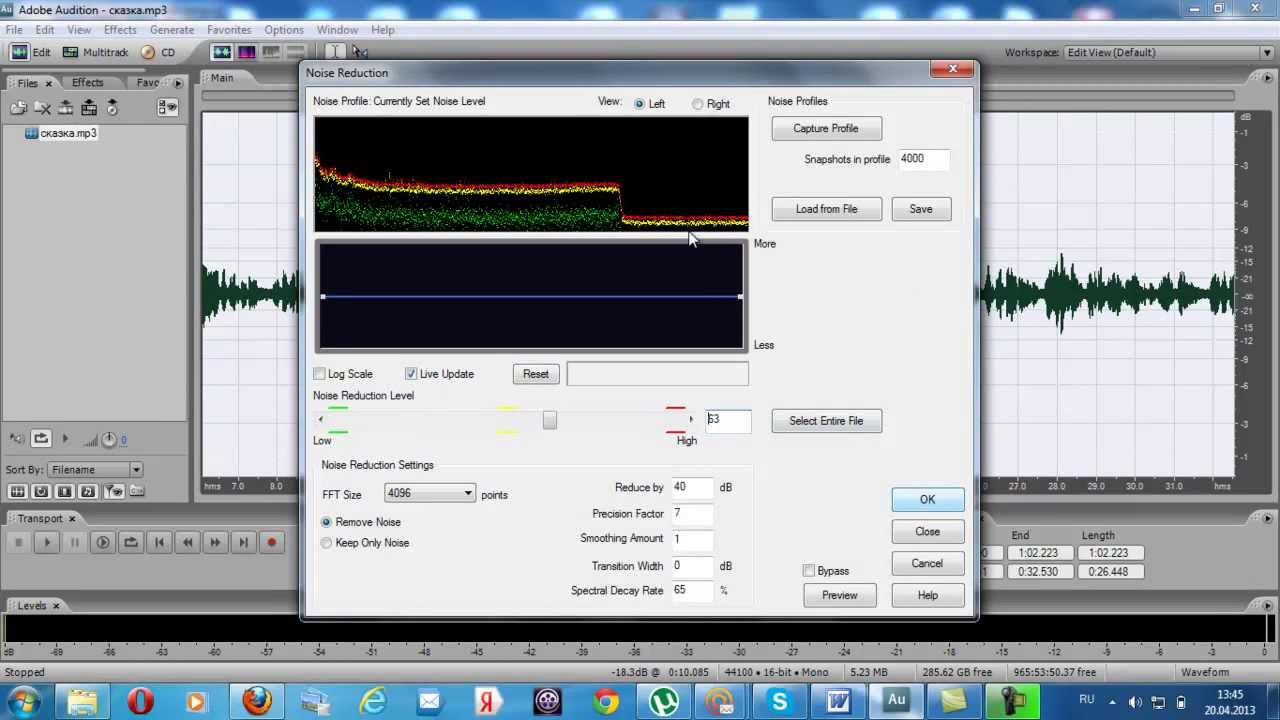Select the Right view radio button
Screen dimensions: 1280x720
tap(697, 104)
